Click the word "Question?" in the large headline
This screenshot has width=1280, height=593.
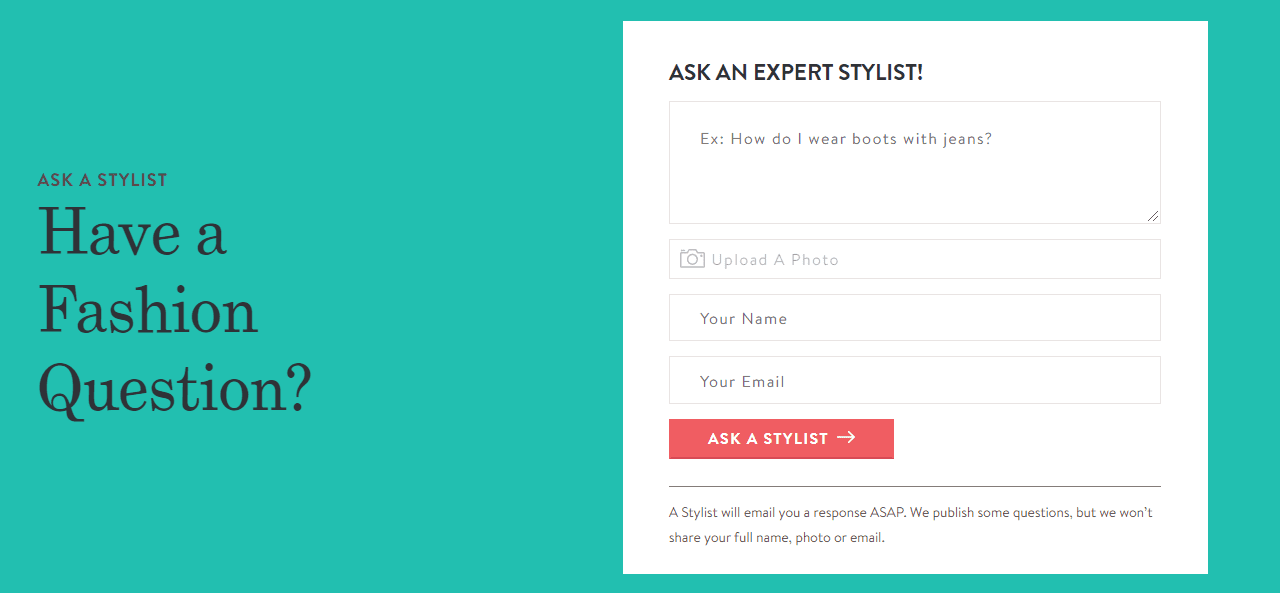point(175,388)
